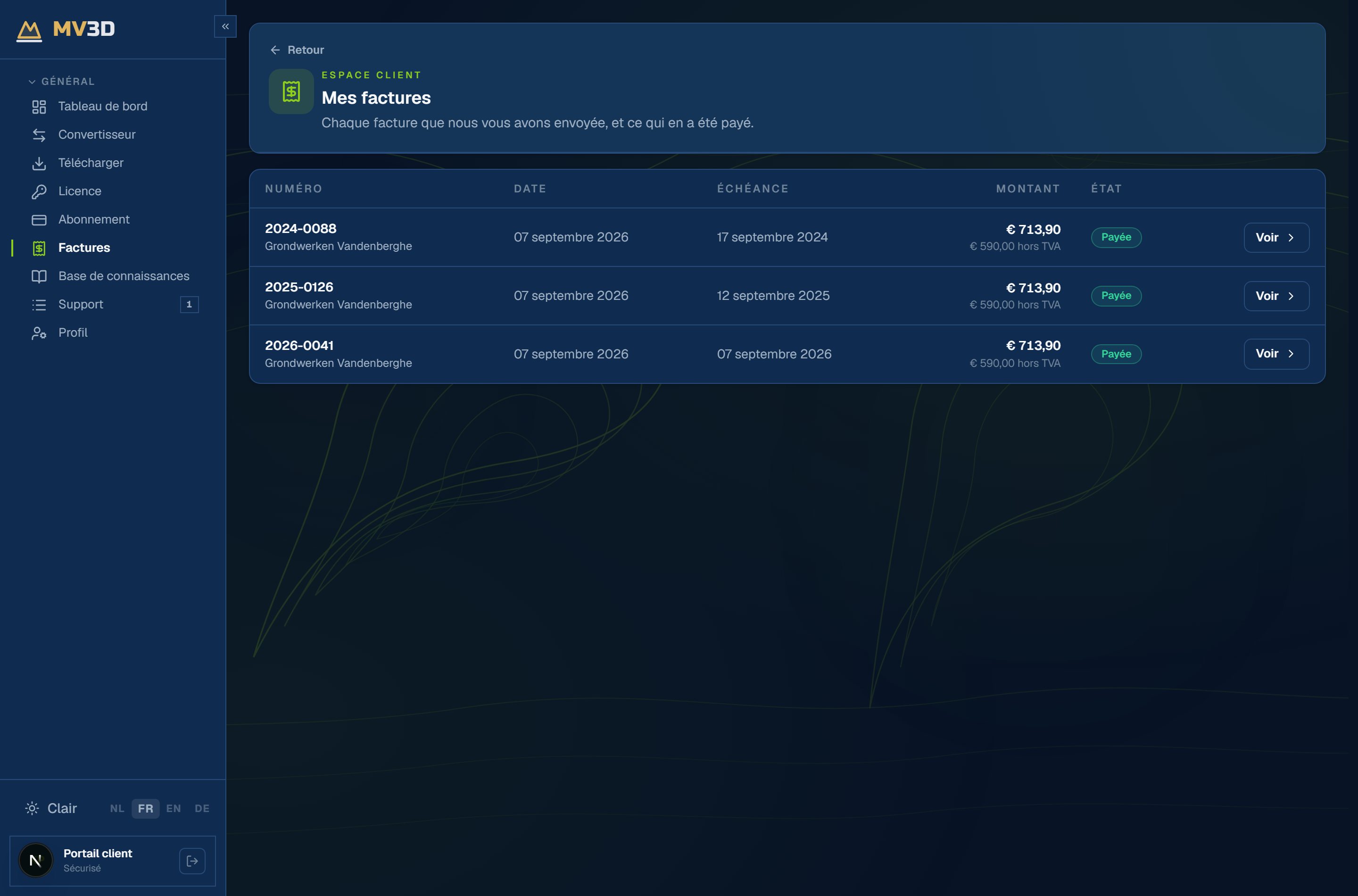Click the Licence key icon
Screen dimensions: 1358x896
pyautogui.click(x=39, y=191)
